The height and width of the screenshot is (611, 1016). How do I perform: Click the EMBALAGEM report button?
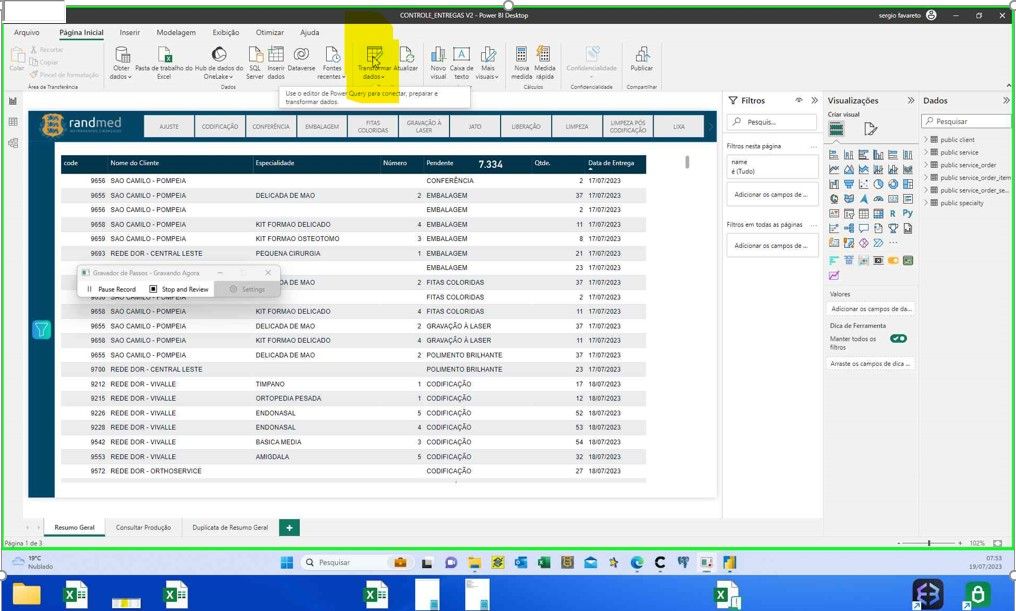pyautogui.click(x=322, y=126)
